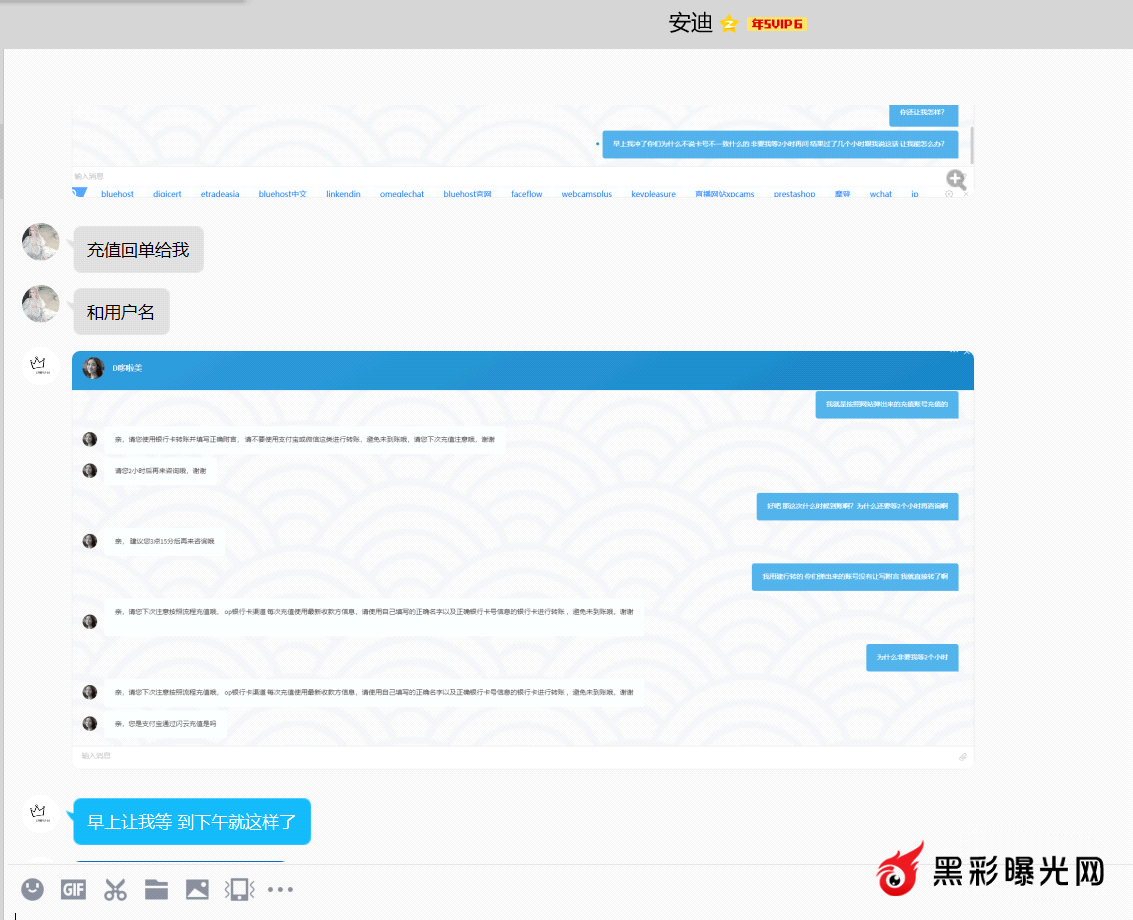This screenshot has height=920, width=1133.
Task: Click the paperclip icon in the large screenshot
Action: click(962, 757)
